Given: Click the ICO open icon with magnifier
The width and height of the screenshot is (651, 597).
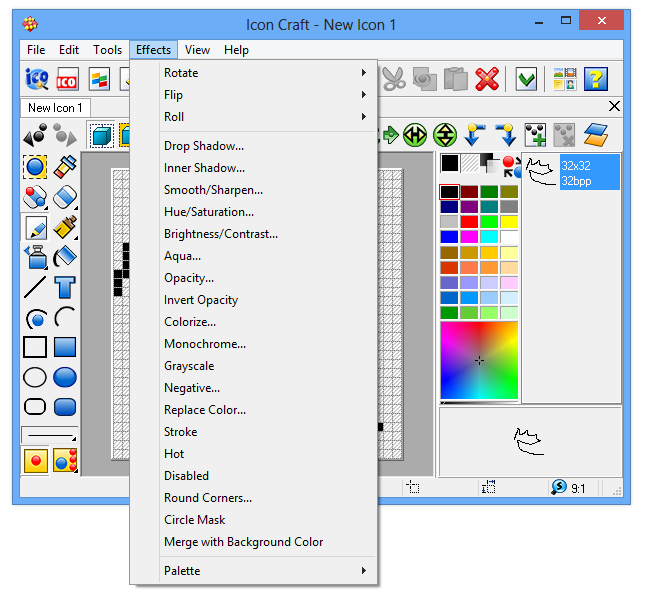Looking at the screenshot, I should (37, 79).
